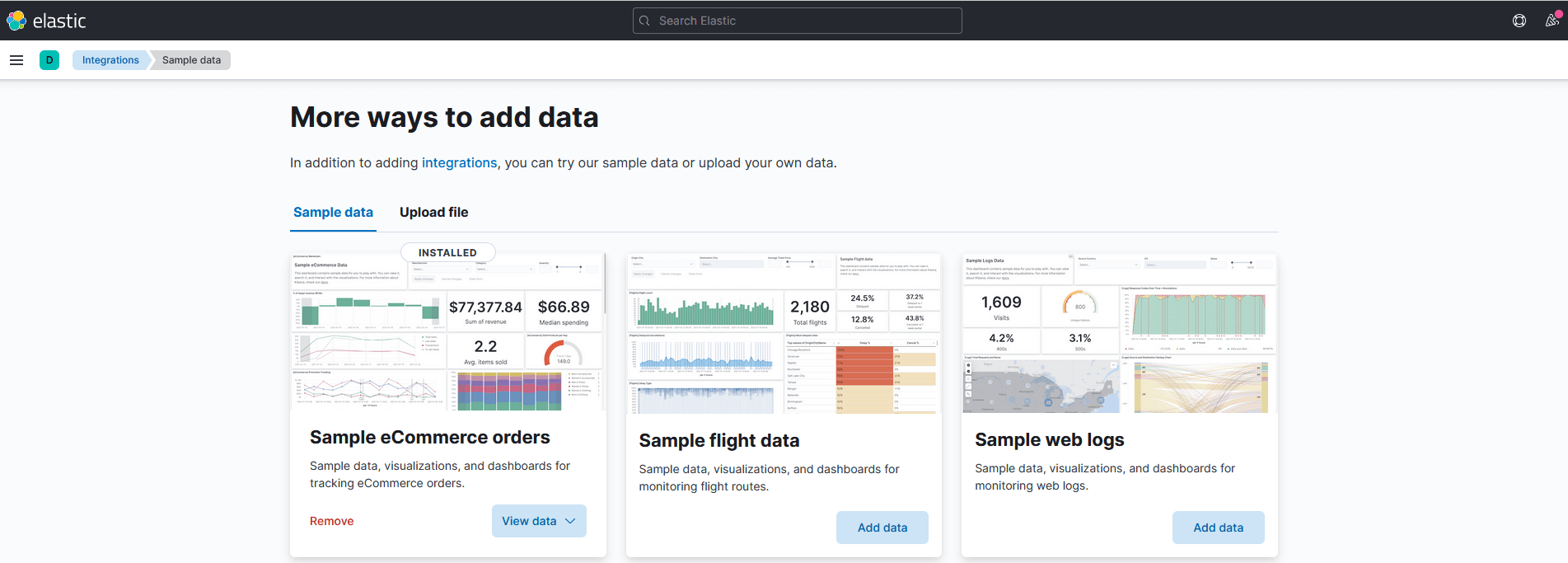This screenshot has height=563, width=1568.
Task: Open the space selector D avatar
Action: coord(49,60)
